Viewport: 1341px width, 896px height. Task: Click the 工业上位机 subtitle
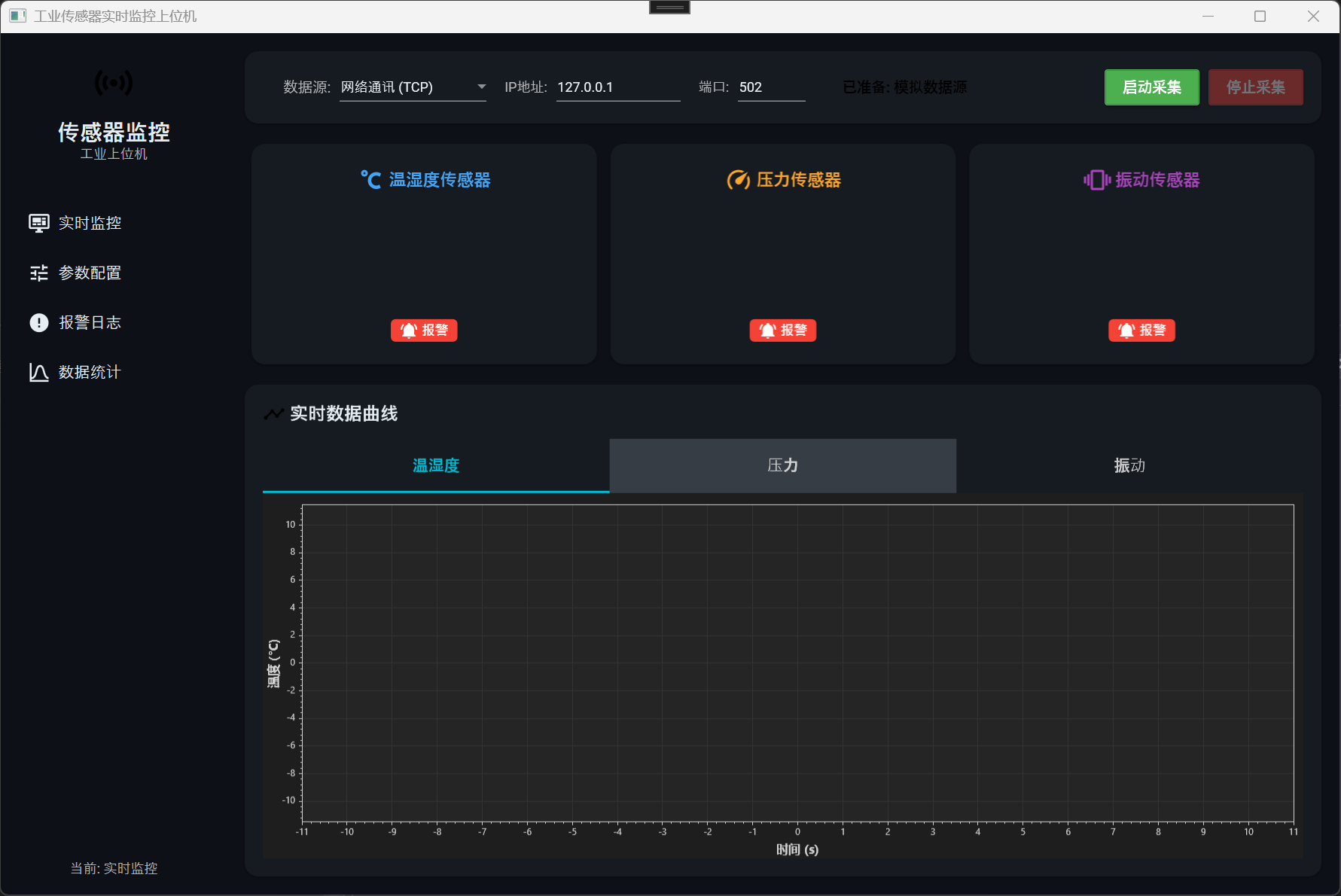114,154
